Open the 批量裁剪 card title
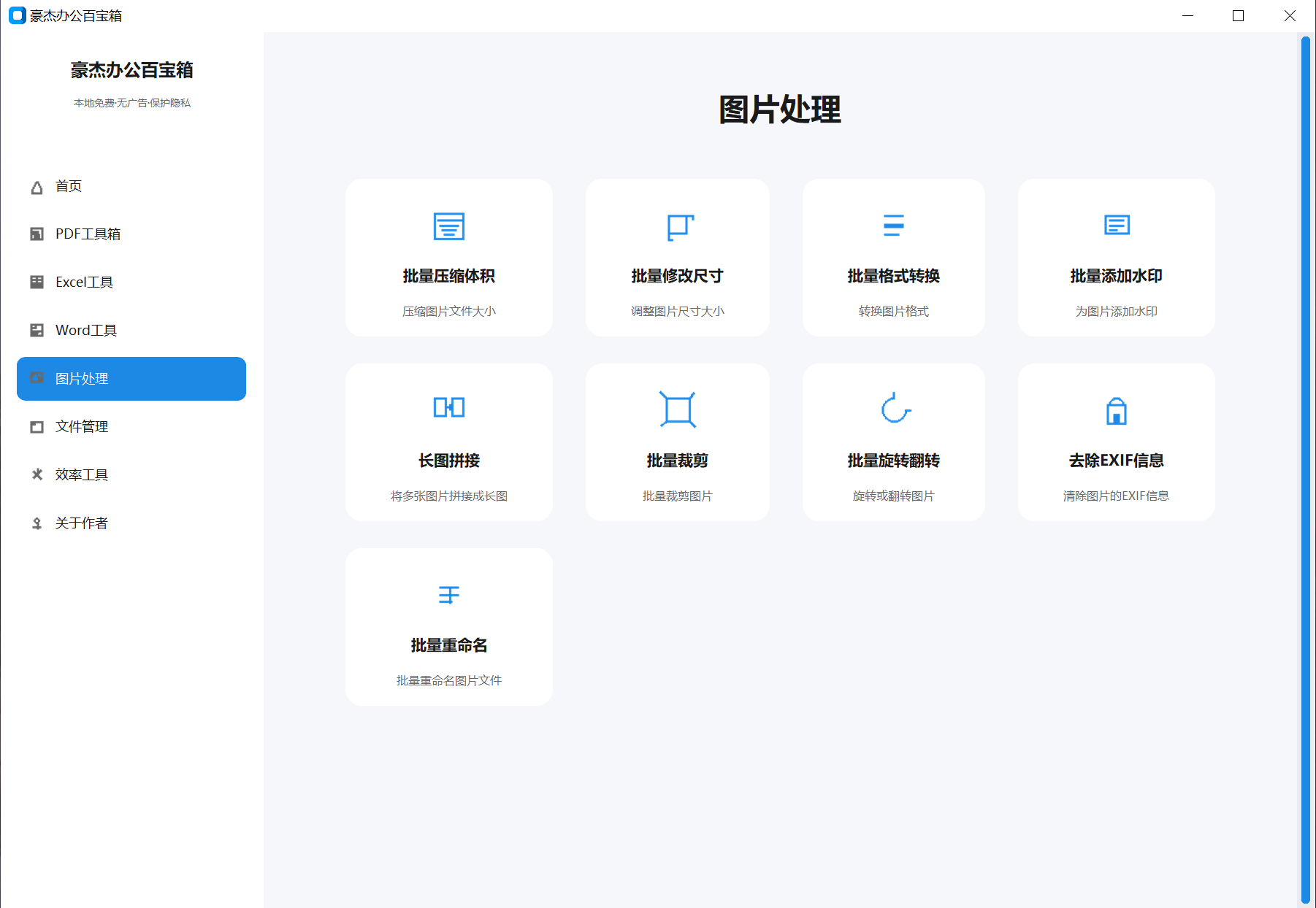 point(678,461)
